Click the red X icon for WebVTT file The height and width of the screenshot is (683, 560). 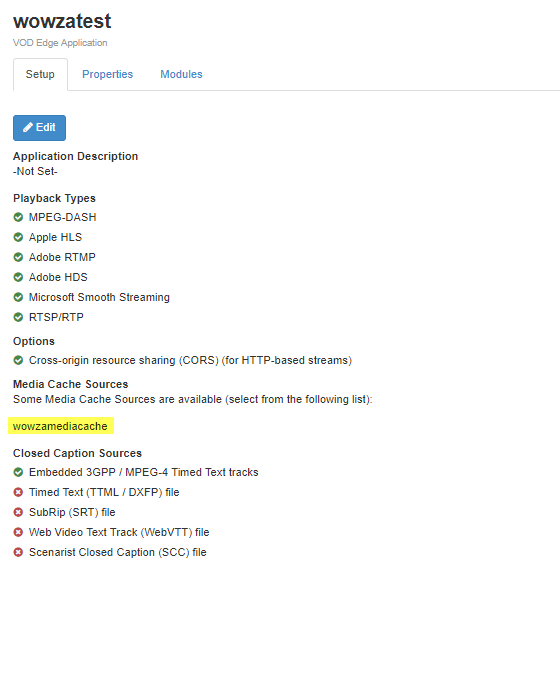[x=18, y=532]
